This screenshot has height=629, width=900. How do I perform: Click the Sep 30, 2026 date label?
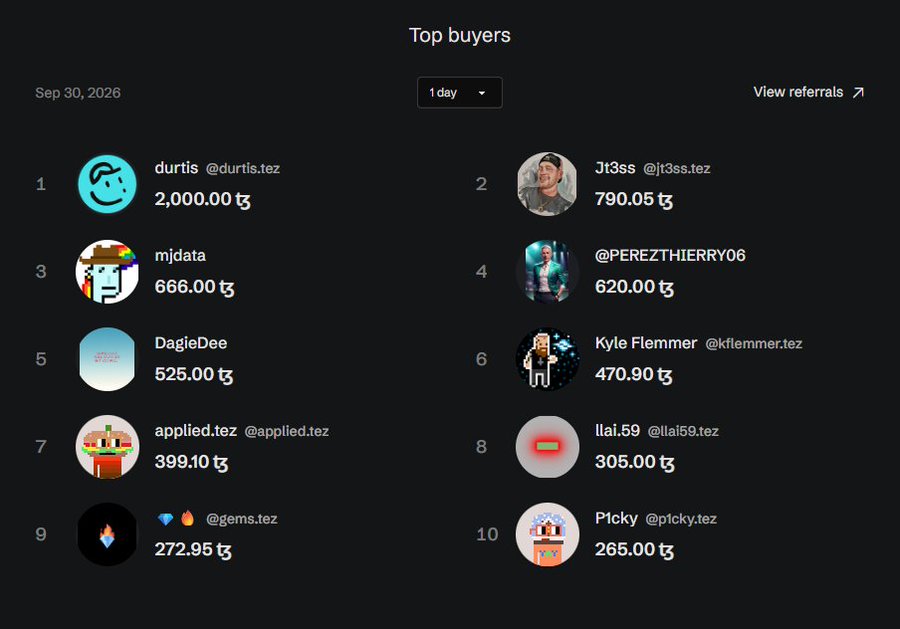pos(78,93)
